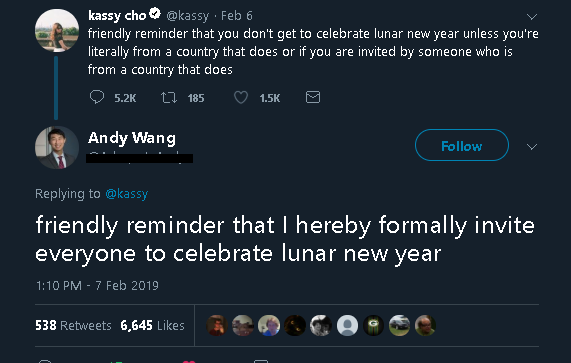This screenshot has height=363, width=571.
Task: Open kassy cho's profile picture
Action: [57, 31]
